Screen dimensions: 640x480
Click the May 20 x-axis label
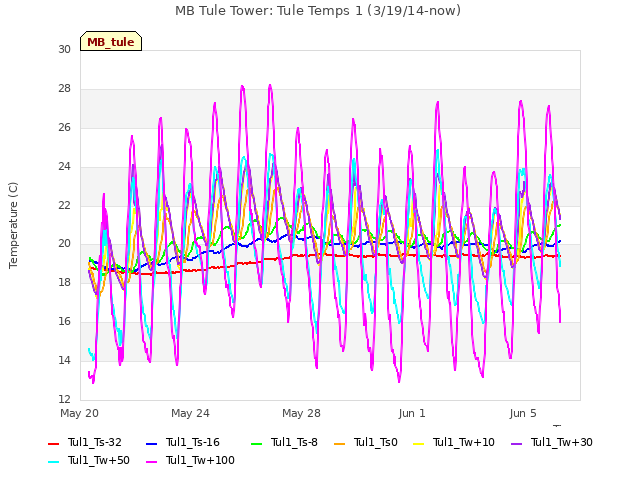[80, 413]
